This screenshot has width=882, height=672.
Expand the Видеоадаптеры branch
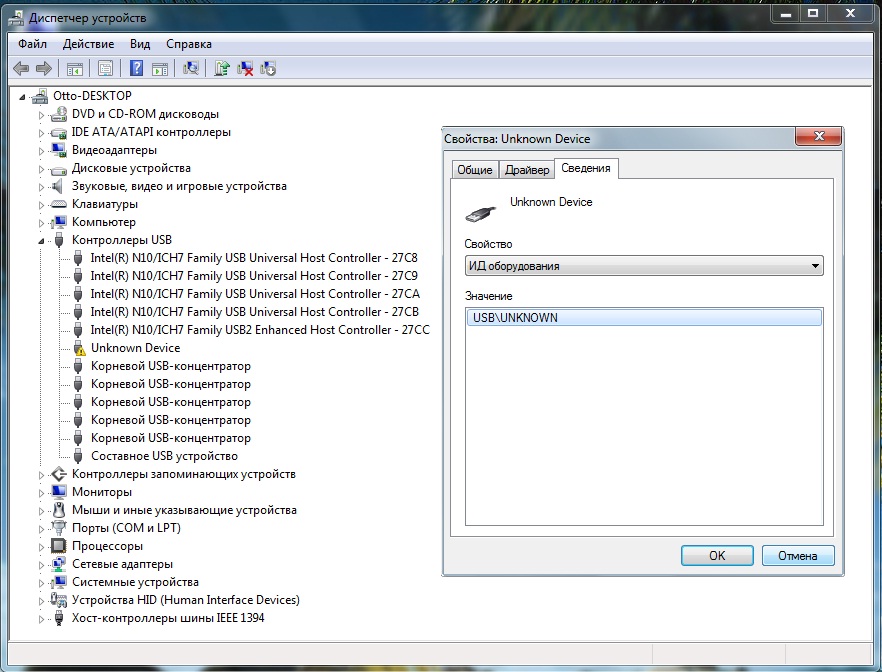(x=41, y=151)
